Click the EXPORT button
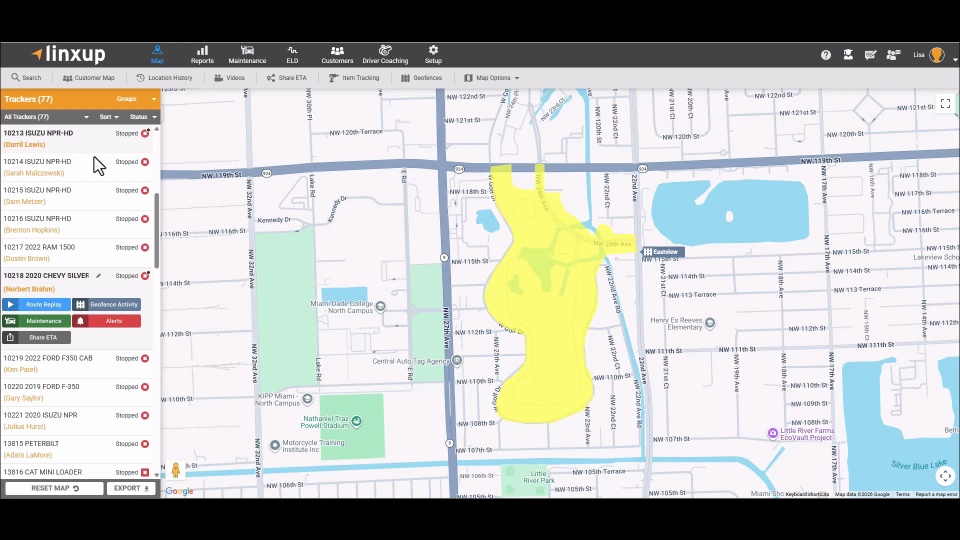 point(131,488)
